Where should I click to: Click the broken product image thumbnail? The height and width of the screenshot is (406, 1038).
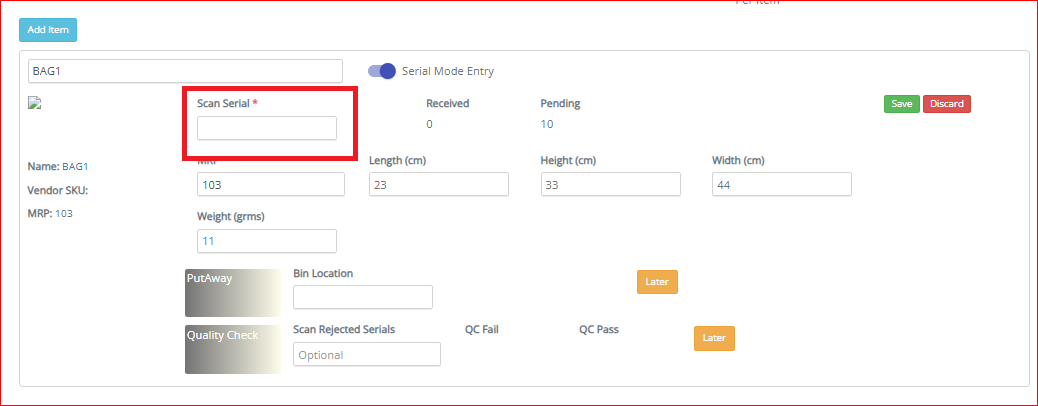pos(34,103)
